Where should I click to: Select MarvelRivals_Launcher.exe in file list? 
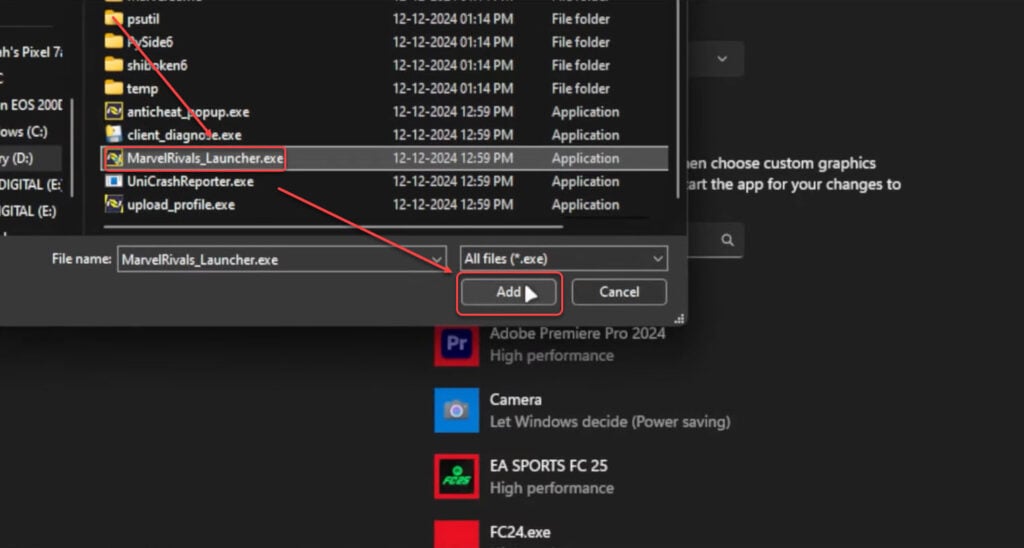205,158
